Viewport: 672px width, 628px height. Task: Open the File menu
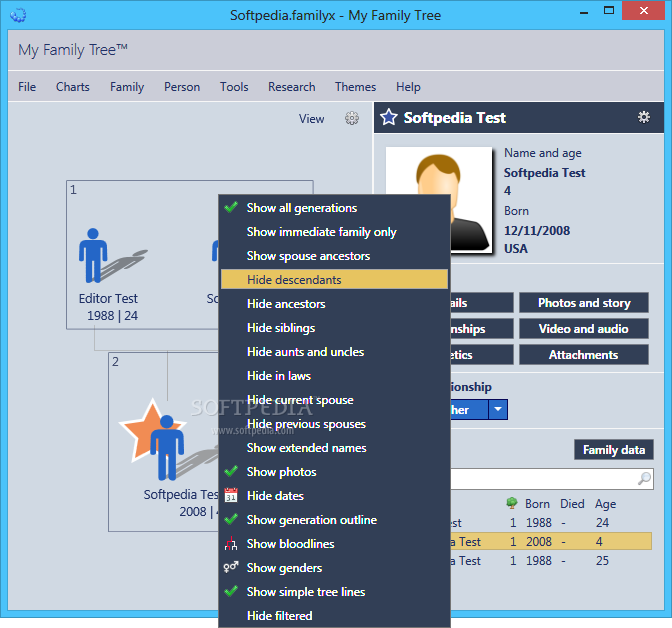pos(27,87)
